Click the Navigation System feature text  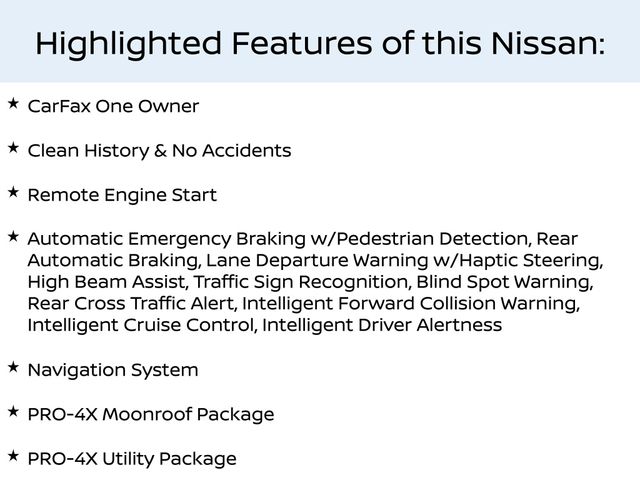[x=113, y=370]
